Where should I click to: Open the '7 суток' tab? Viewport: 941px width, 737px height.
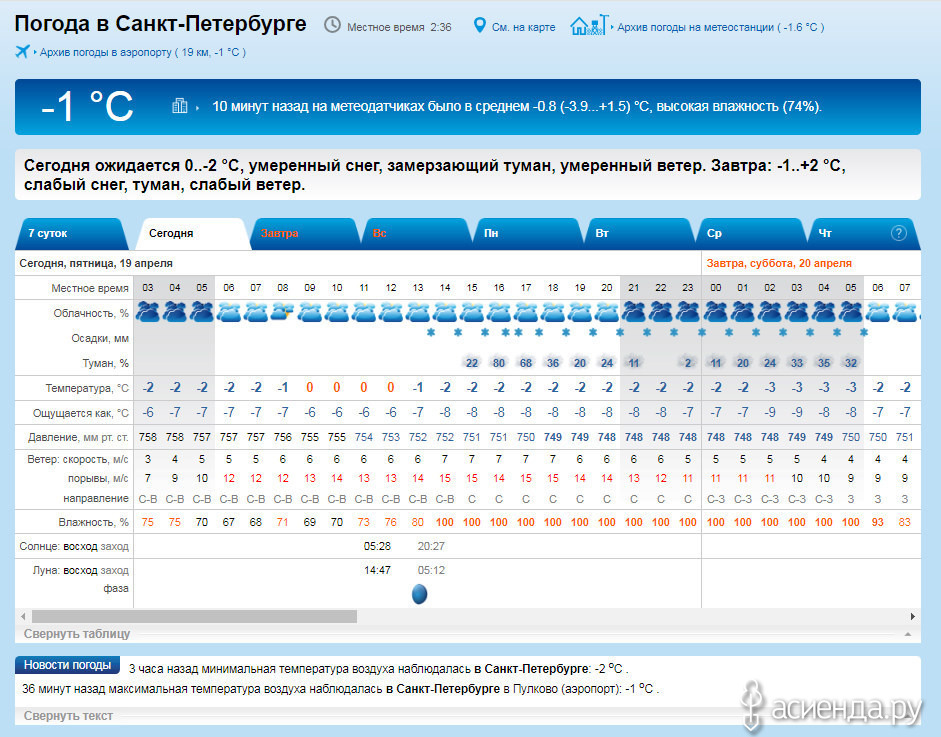pos(70,233)
